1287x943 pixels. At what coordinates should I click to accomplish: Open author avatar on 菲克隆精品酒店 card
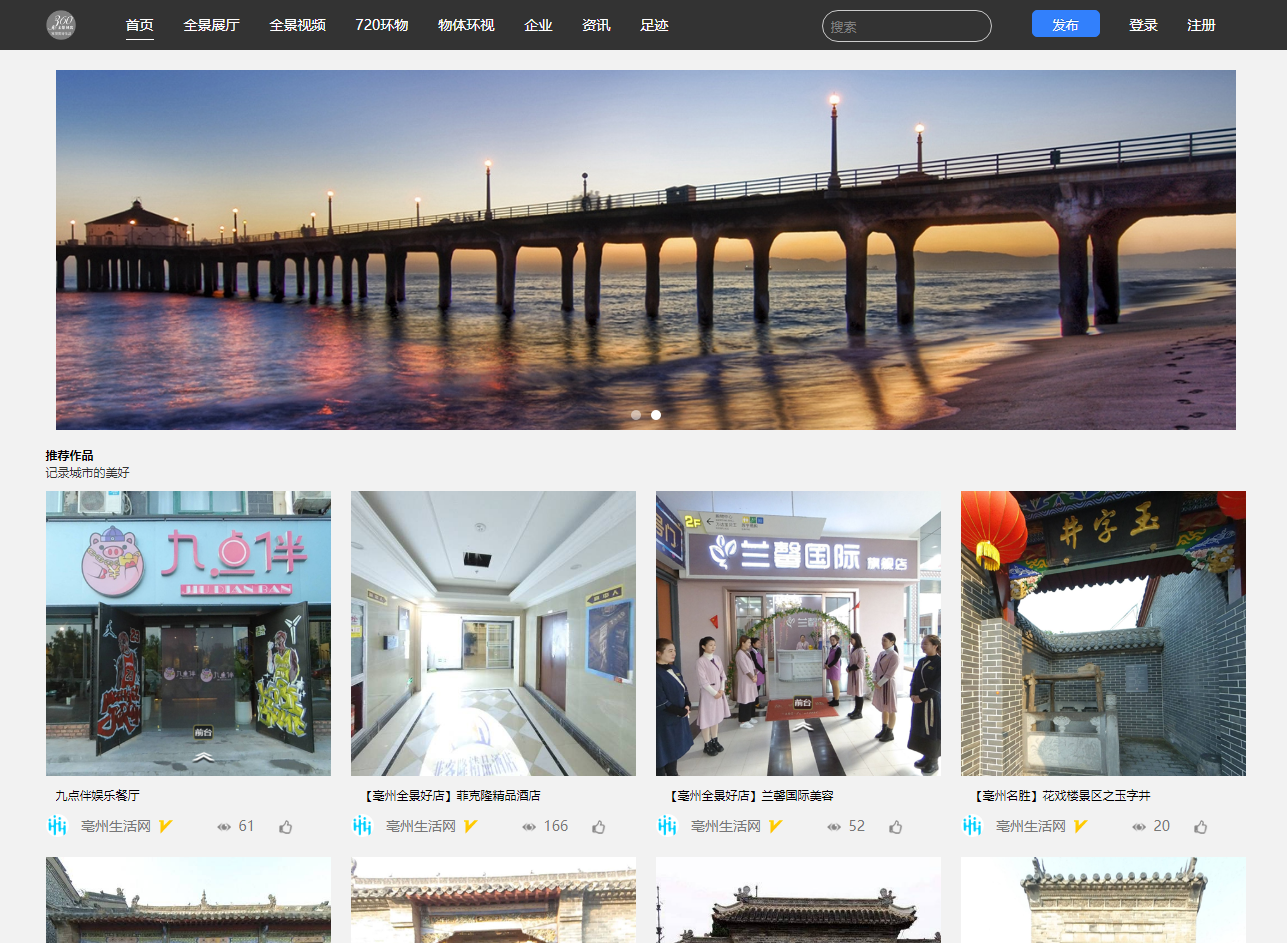362,826
